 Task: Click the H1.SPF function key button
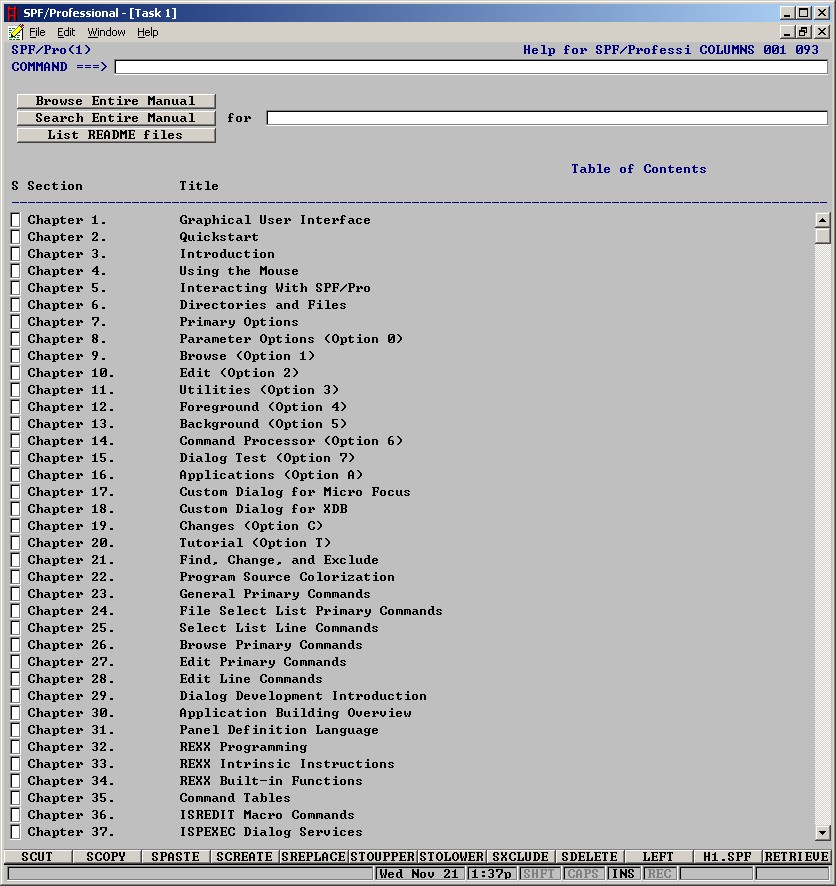(727, 857)
